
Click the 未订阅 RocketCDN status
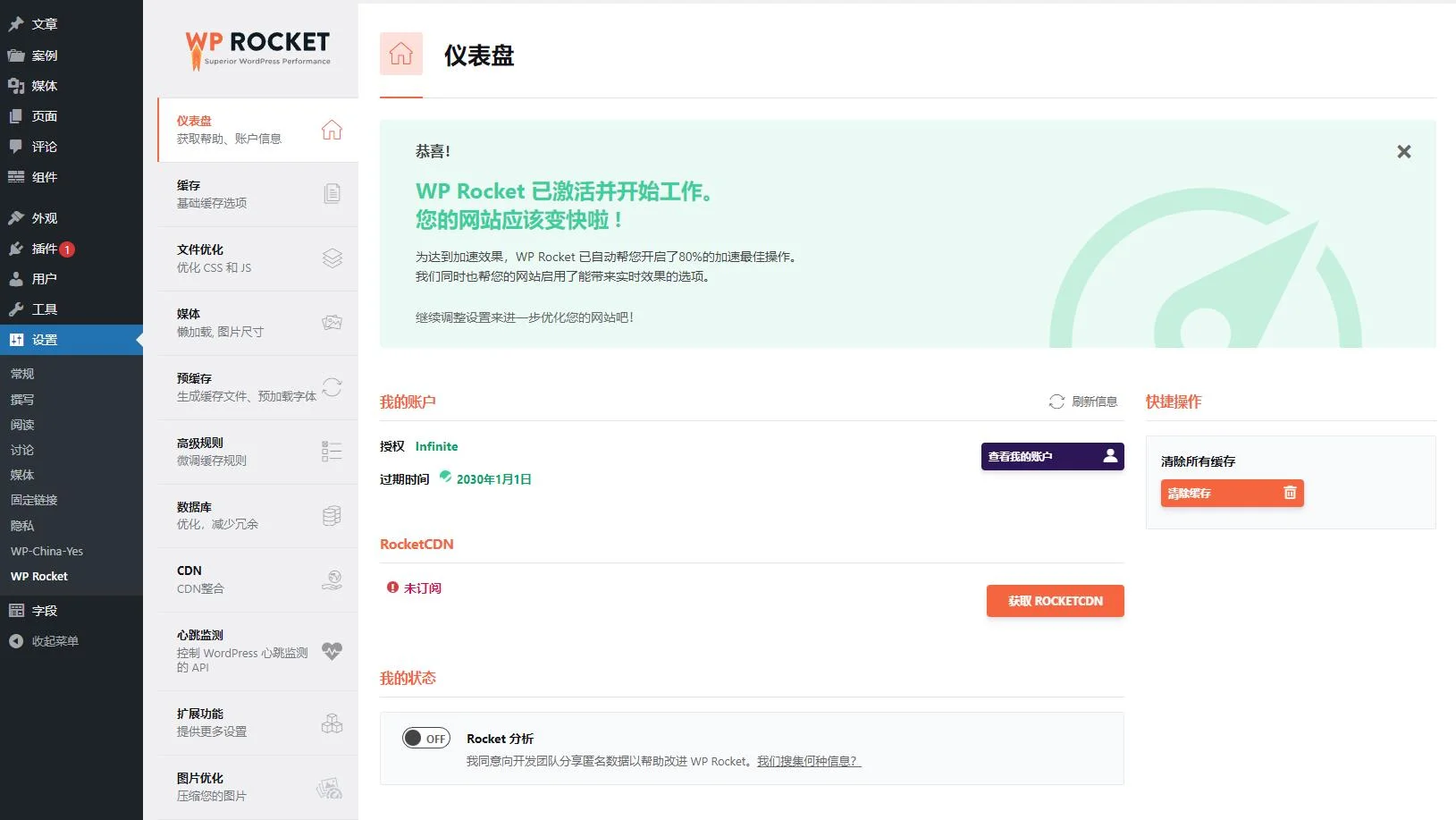pyautogui.click(x=423, y=588)
